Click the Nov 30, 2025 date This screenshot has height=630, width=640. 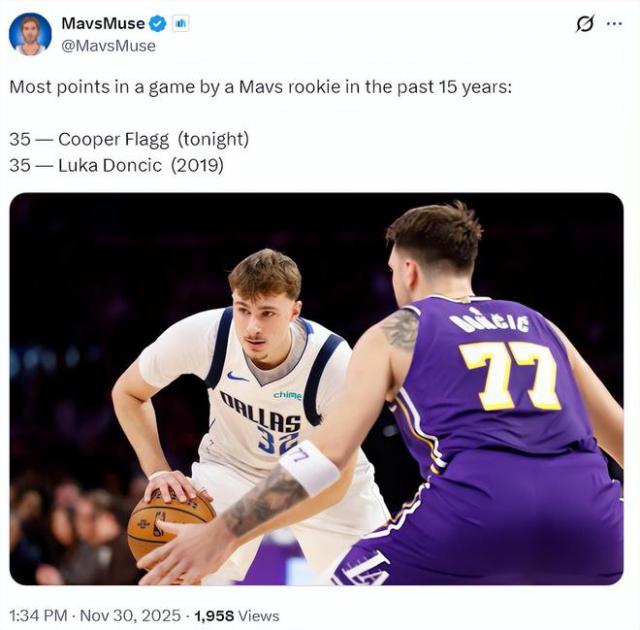[130, 616]
